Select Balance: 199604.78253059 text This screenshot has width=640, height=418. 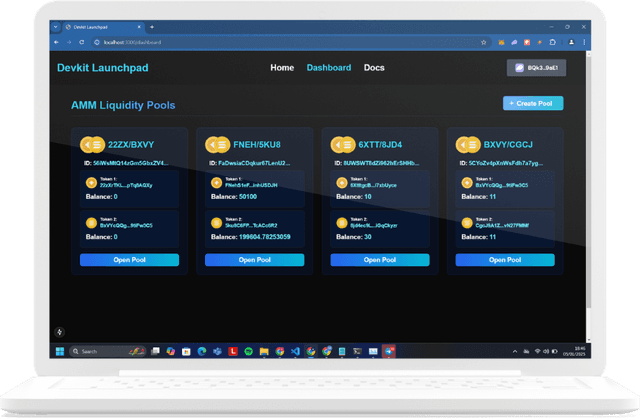(251, 237)
